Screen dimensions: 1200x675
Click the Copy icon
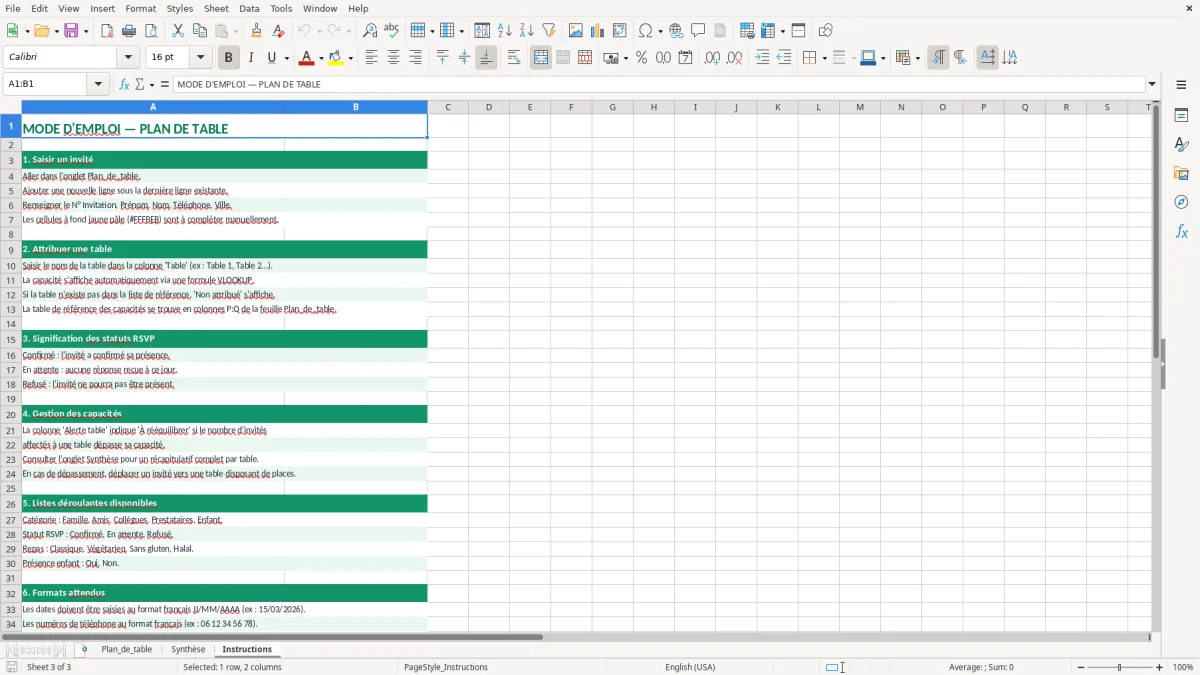[x=200, y=31]
